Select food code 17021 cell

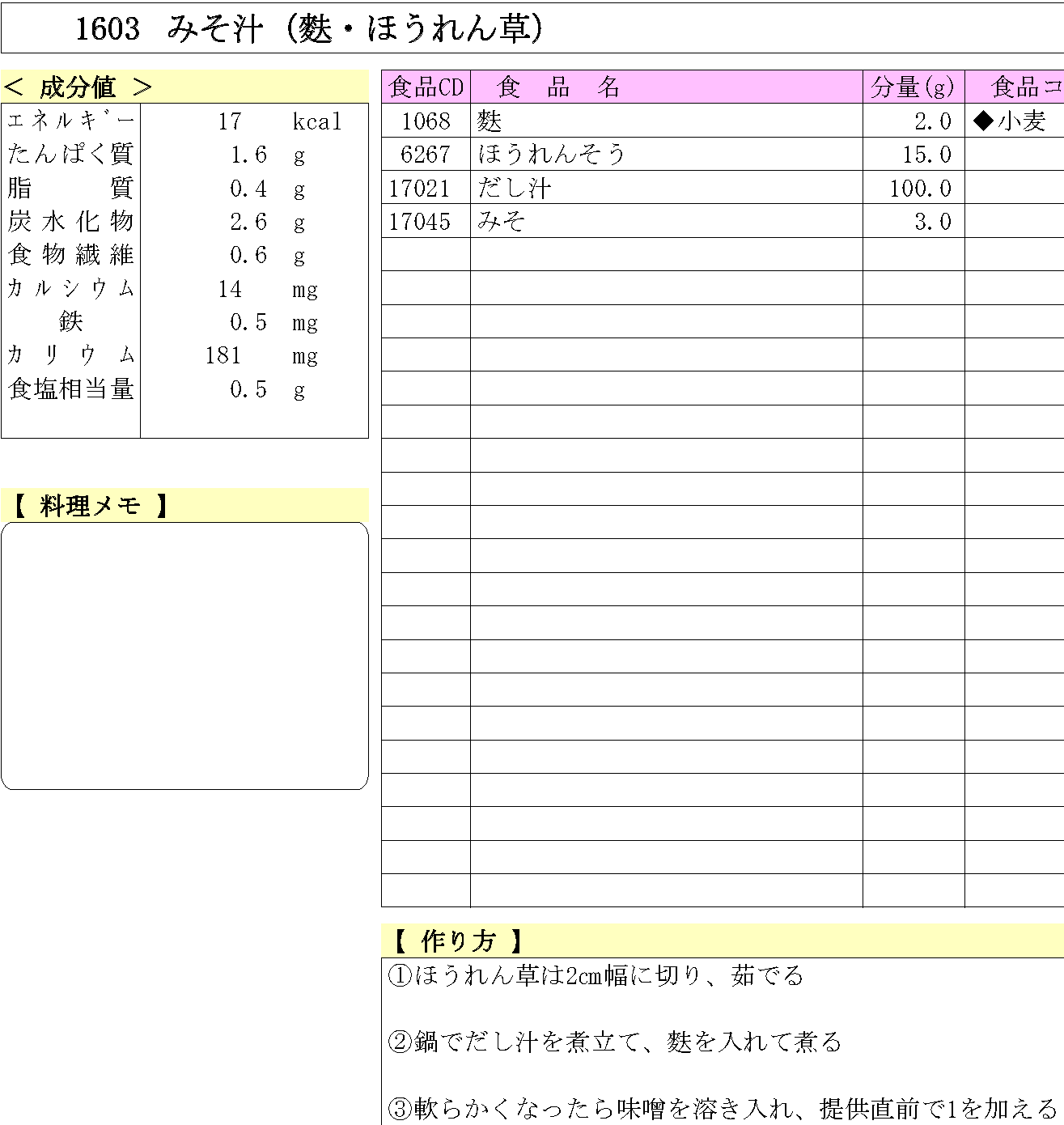pos(419,189)
